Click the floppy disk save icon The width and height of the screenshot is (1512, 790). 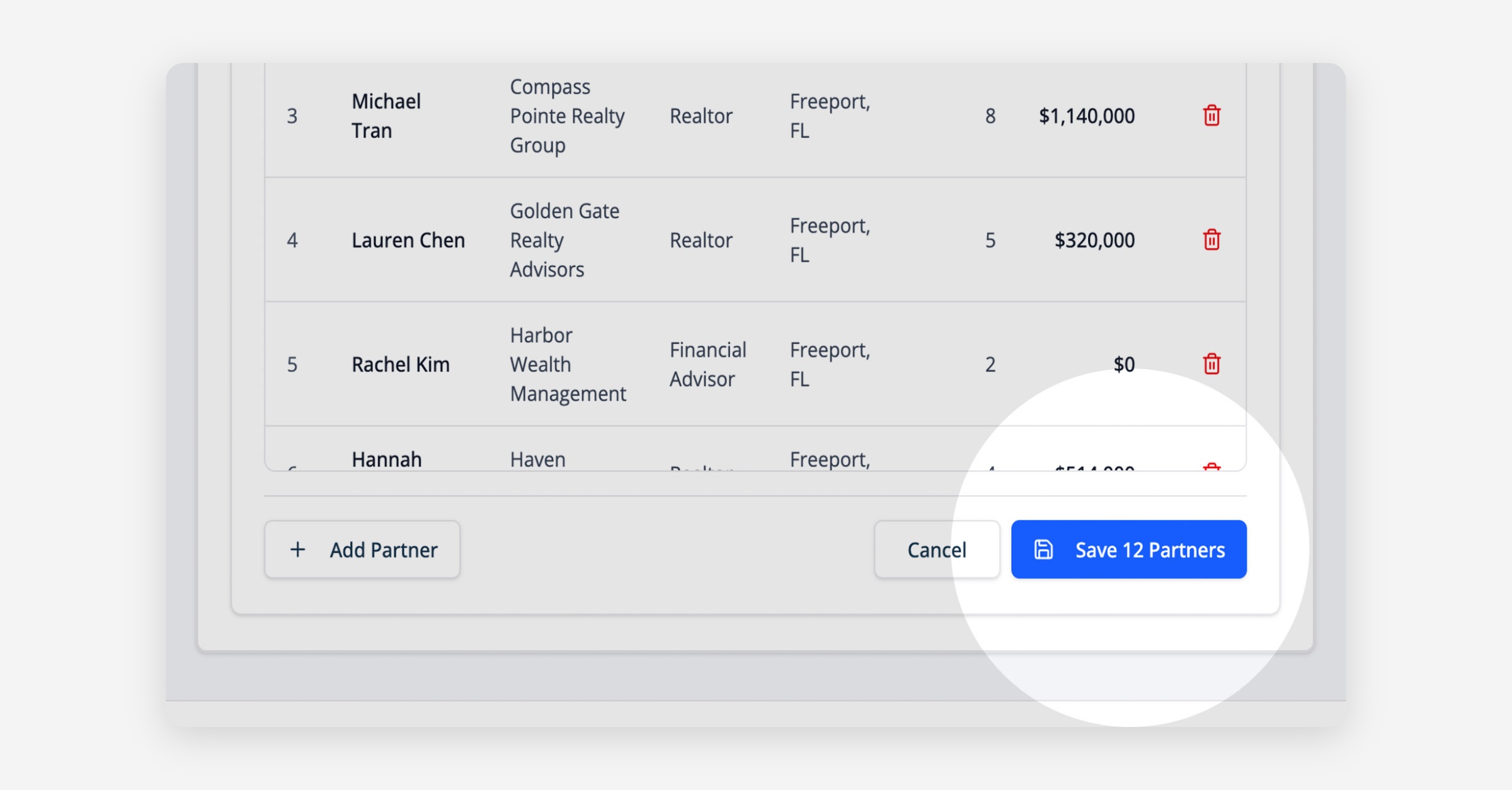[x=1043, y=549]
